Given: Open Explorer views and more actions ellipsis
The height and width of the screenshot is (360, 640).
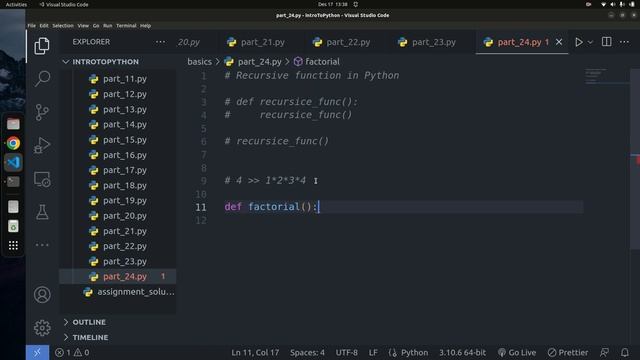Looking at the screenshot, I should pos(160,42).
